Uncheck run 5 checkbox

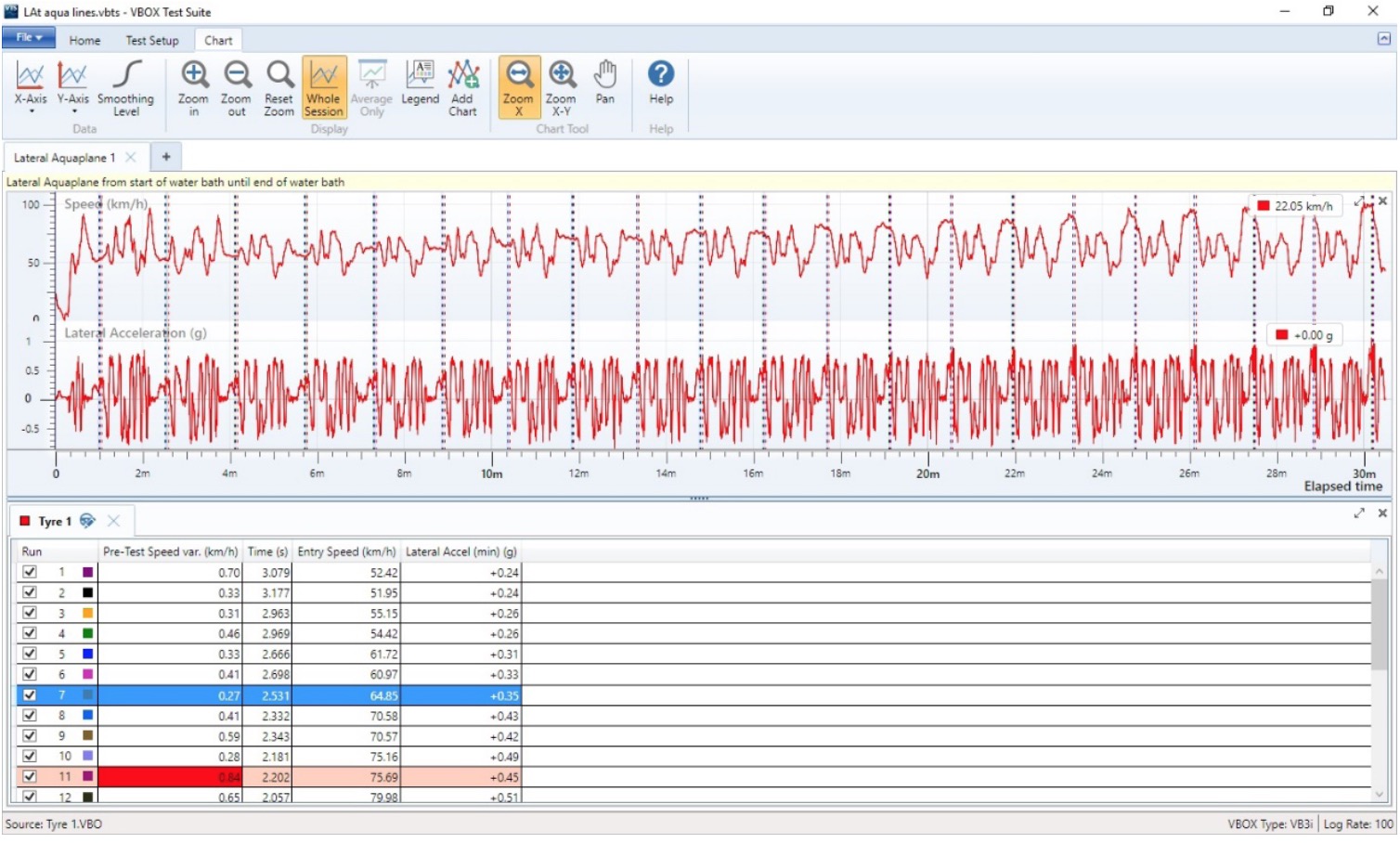(x=30, y=654)
